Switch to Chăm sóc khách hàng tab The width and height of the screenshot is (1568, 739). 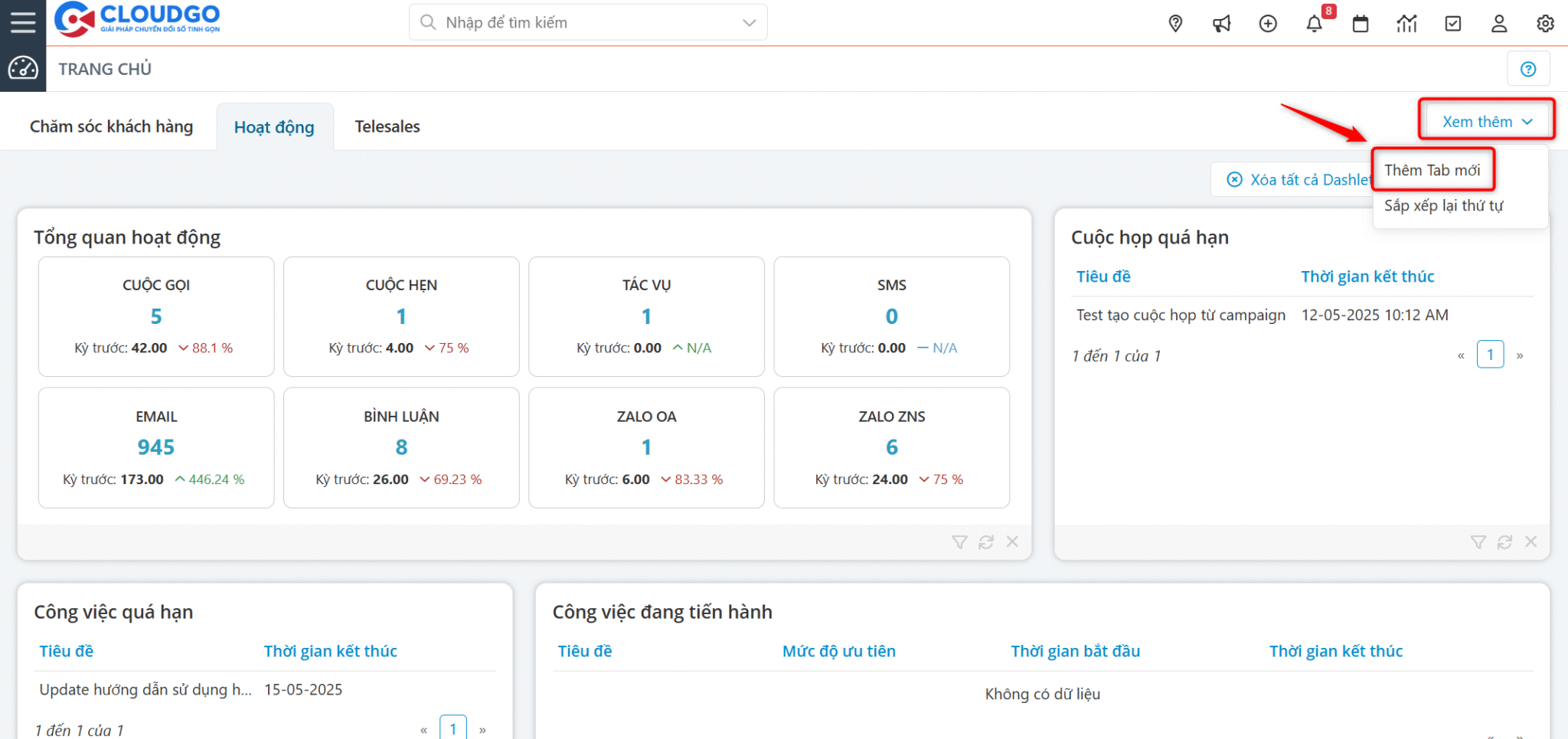[112, 126]
